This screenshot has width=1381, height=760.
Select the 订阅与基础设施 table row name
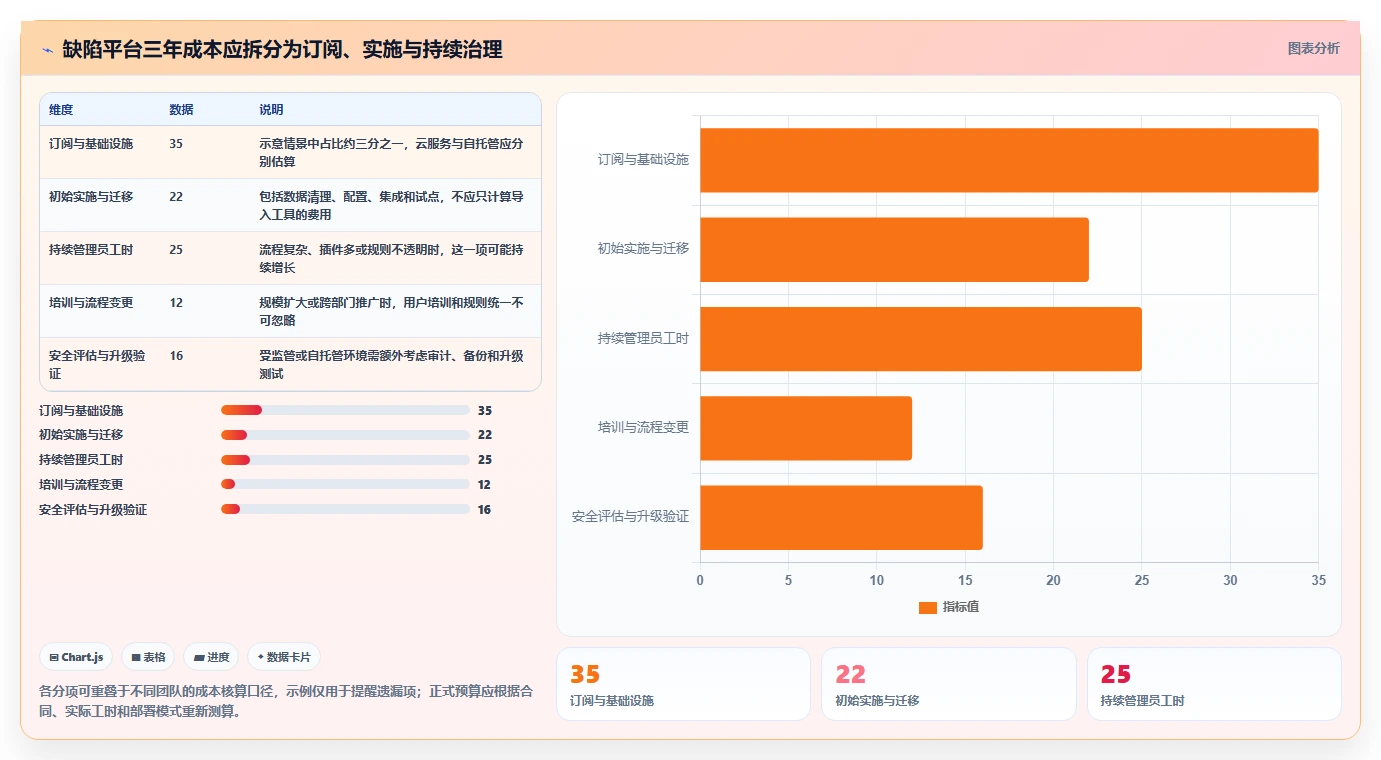point(91,144)
